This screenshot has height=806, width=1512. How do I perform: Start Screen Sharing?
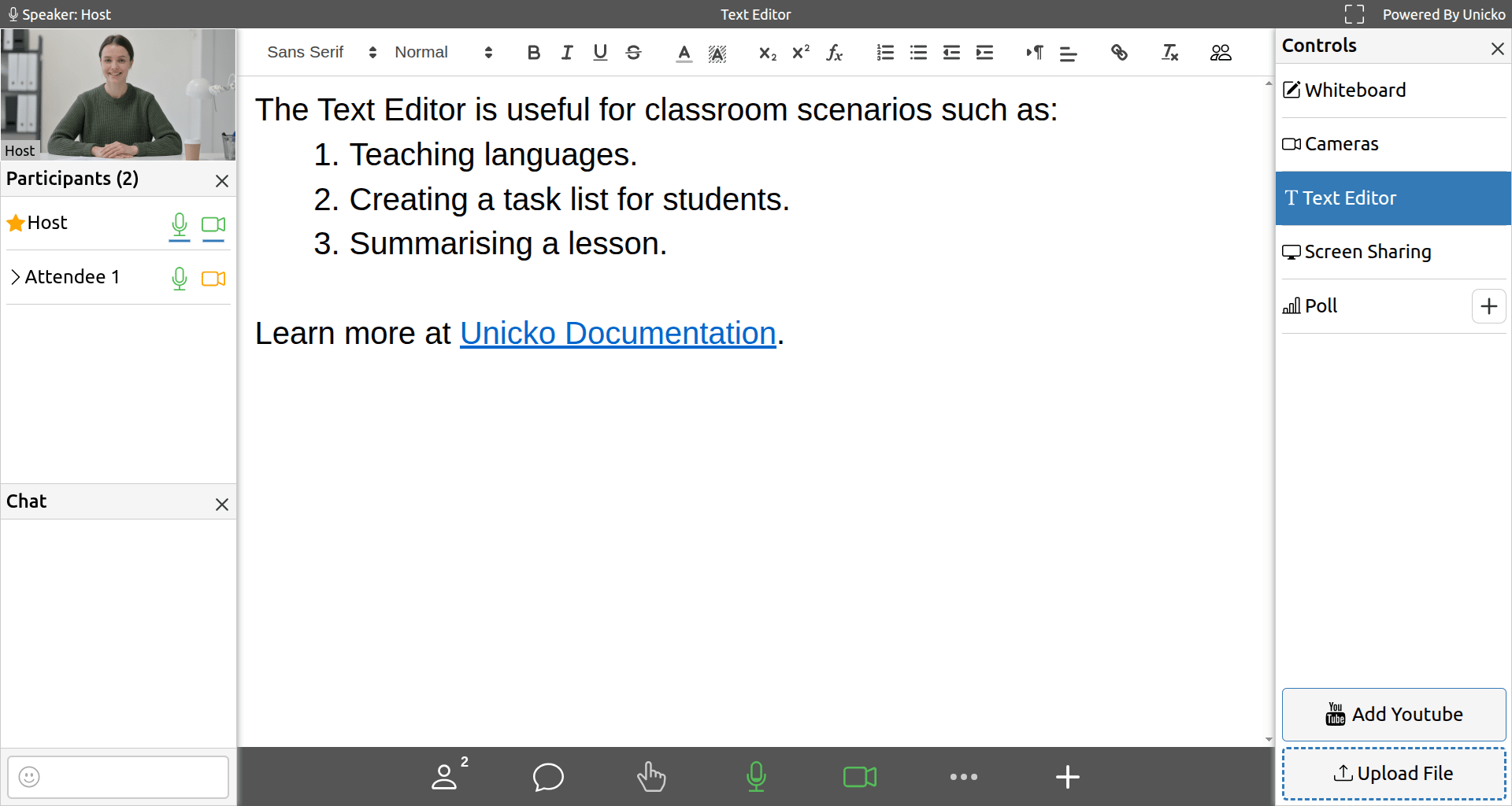click(x=1393, y=252)
